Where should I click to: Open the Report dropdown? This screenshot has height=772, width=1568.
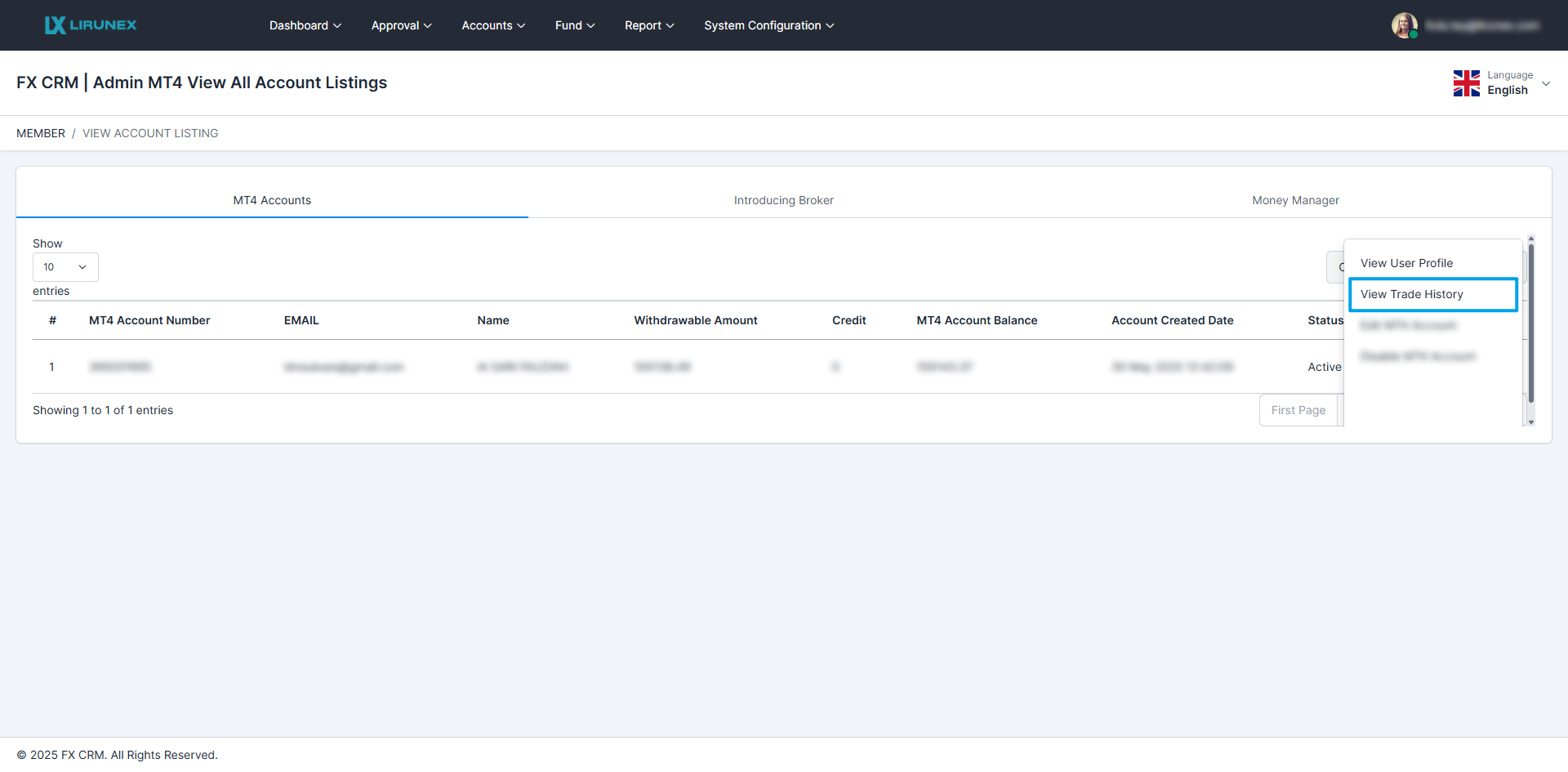(649, 25)
